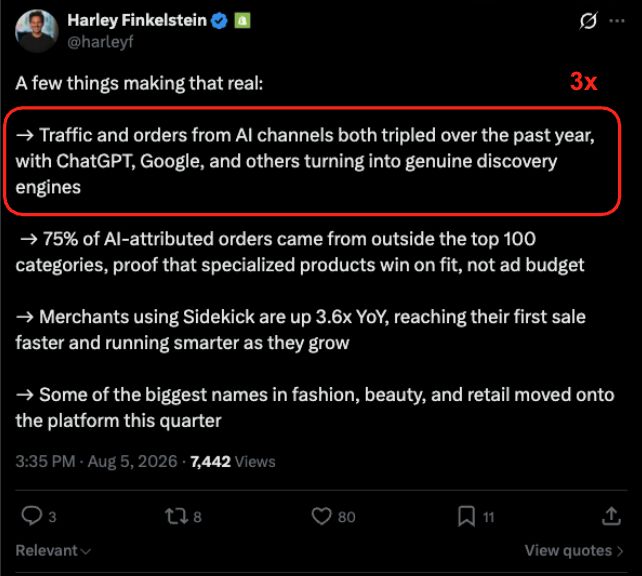The image size is (642, 576).
Task: Click the 7,442 Views count
Action: (x=233, y=461)
